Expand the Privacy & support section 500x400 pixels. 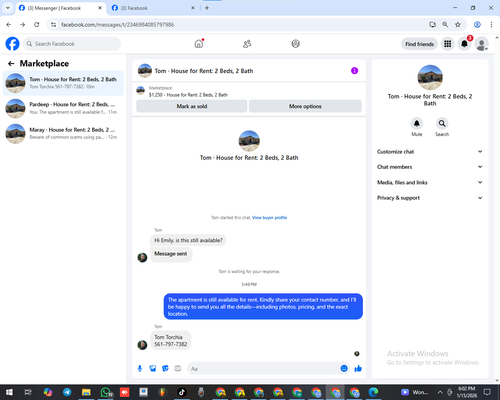430,198
